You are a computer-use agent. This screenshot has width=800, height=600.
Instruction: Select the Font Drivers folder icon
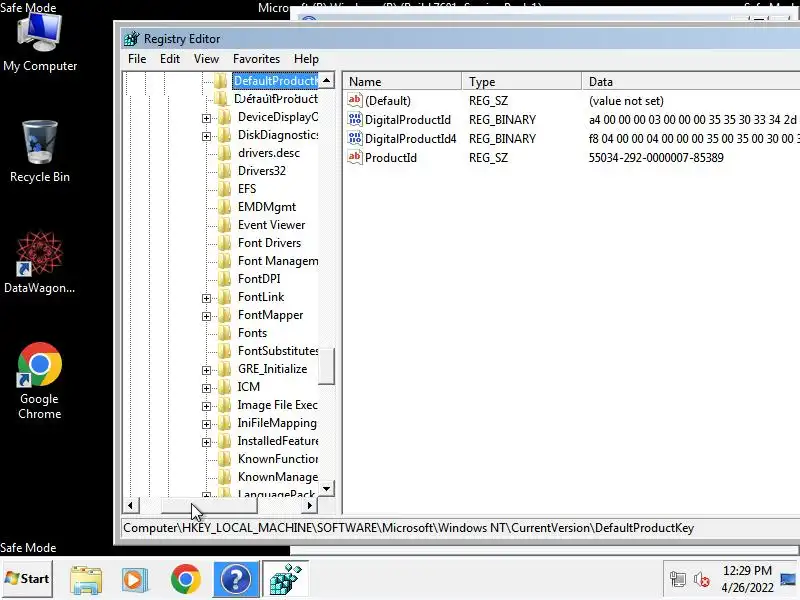[x=224, y=243]
